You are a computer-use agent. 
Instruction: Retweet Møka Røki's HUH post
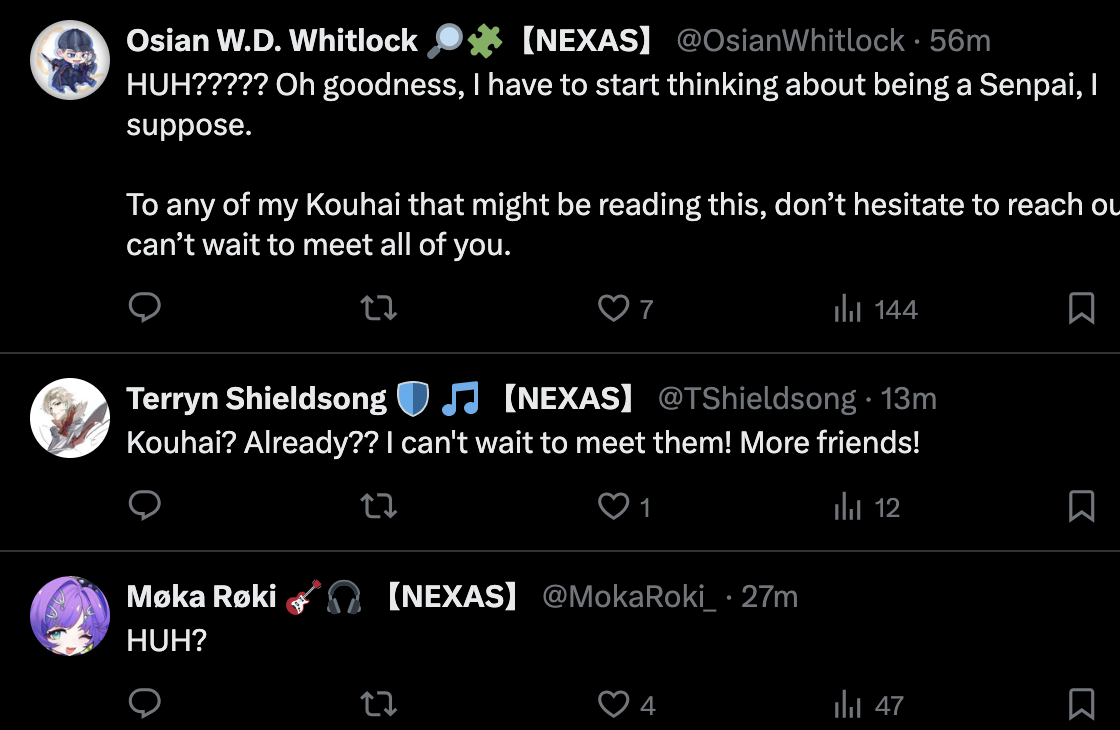pyautogui.click(x=378, y=705)
